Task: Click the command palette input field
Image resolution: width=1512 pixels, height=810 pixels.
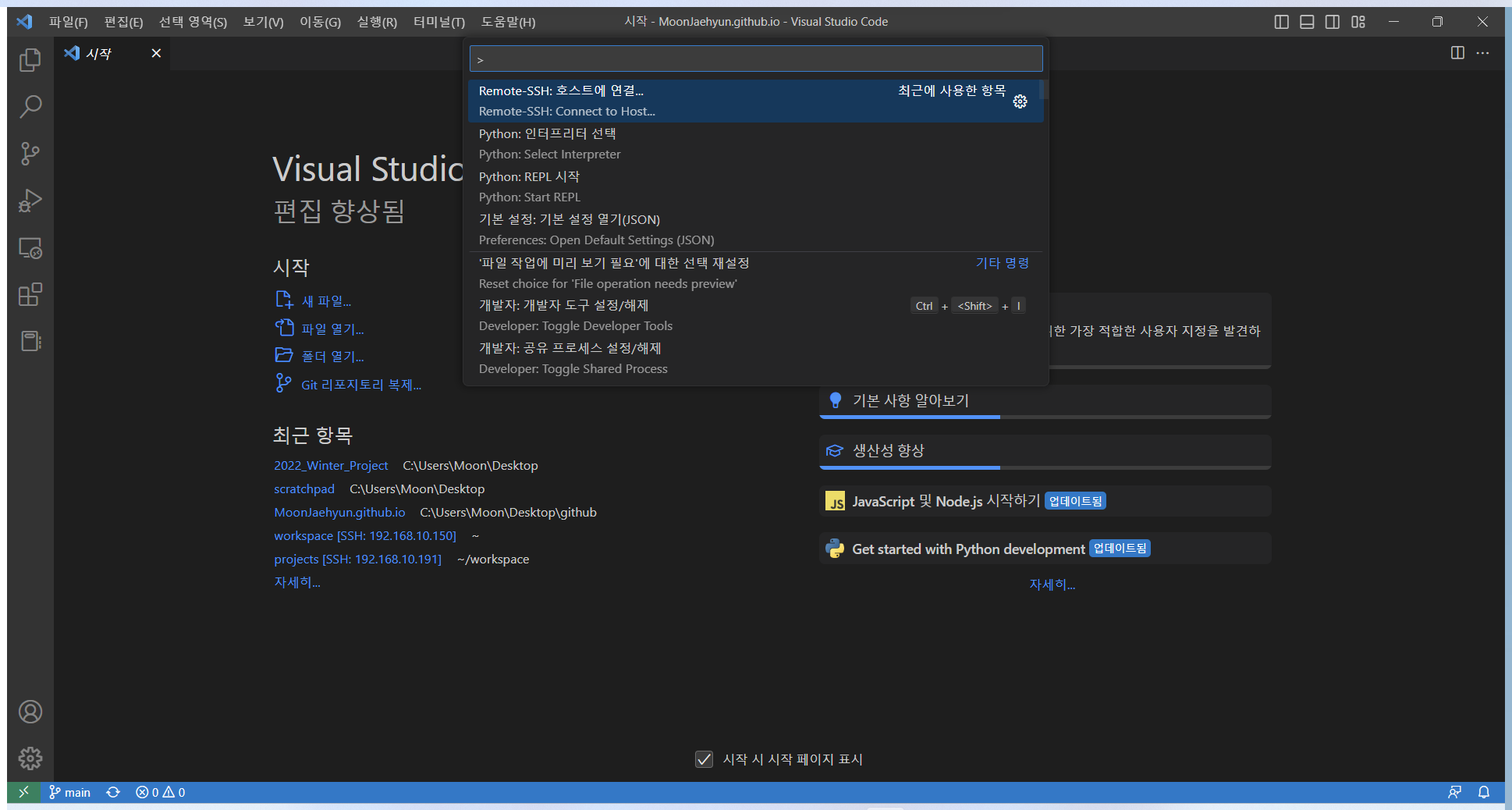Action: [755, 59]
